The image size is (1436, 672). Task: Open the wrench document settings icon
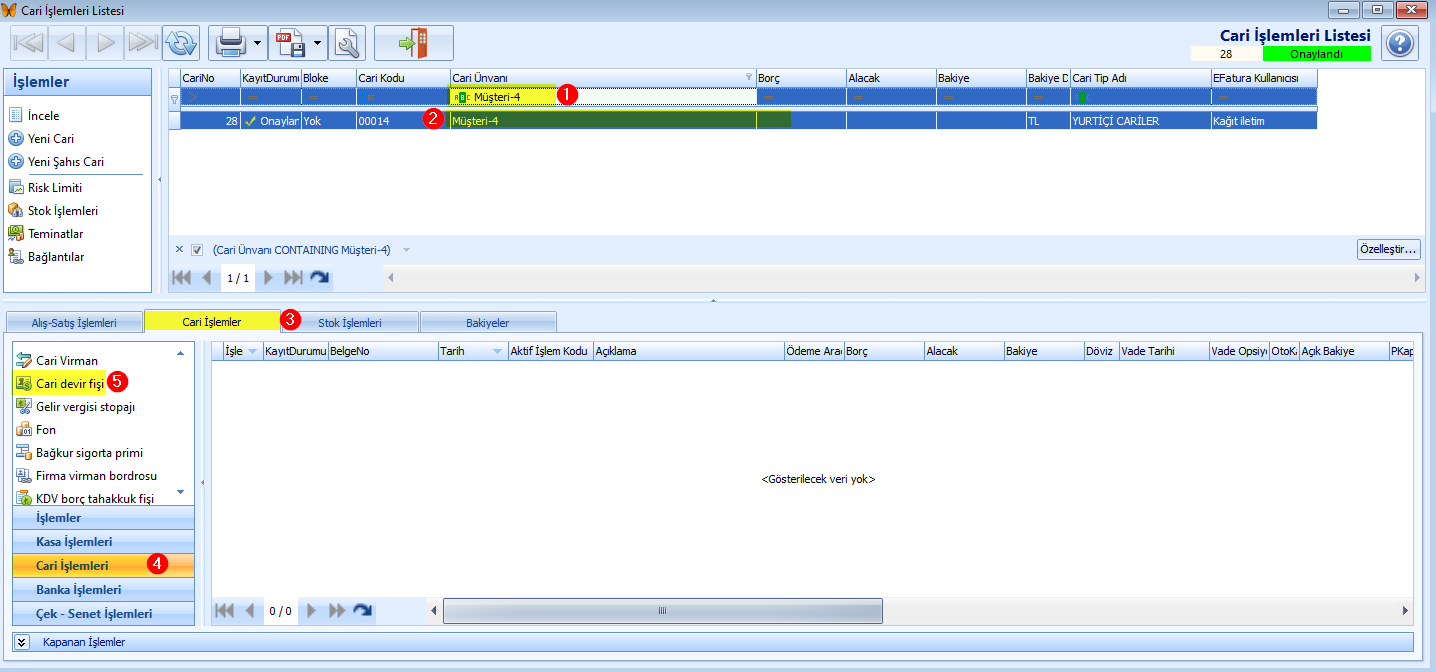point(348,43)
